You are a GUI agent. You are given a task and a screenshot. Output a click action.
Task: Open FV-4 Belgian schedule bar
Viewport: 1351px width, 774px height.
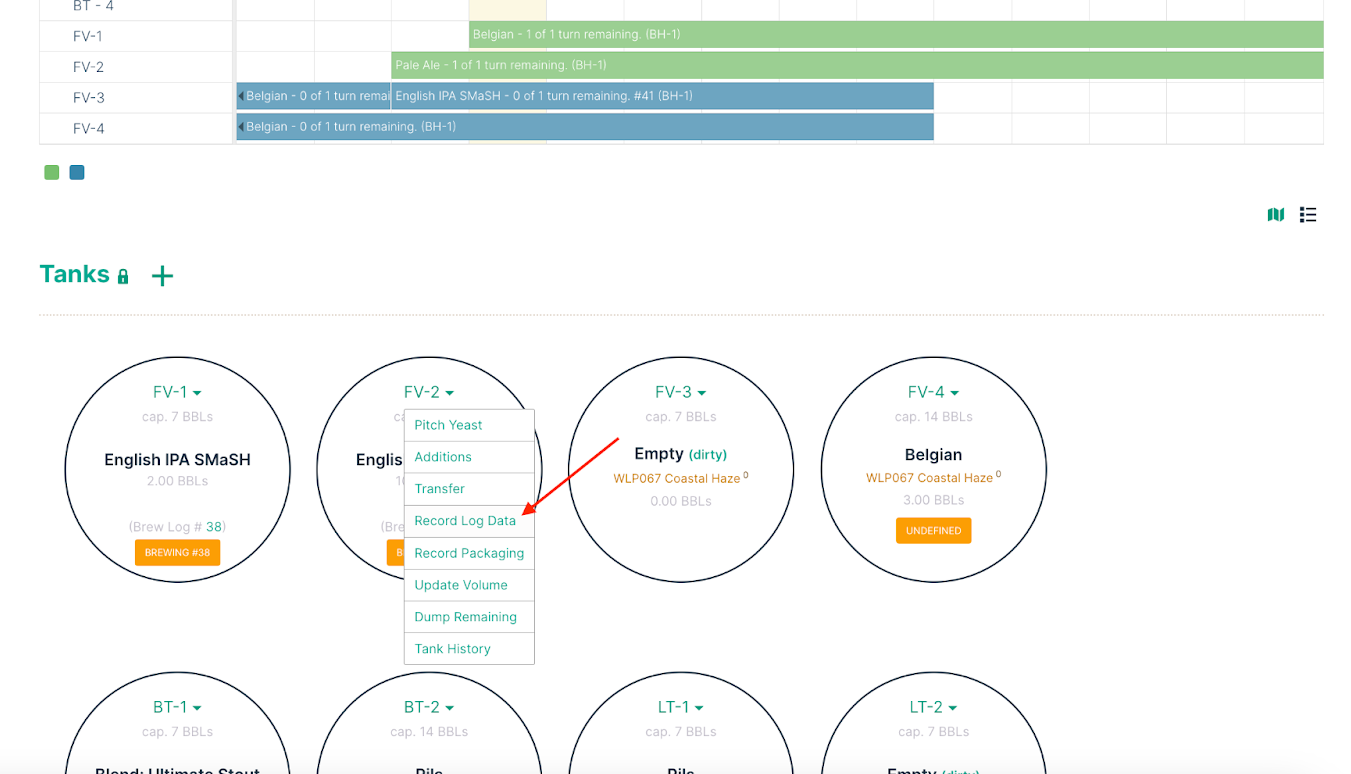point(585,127)
